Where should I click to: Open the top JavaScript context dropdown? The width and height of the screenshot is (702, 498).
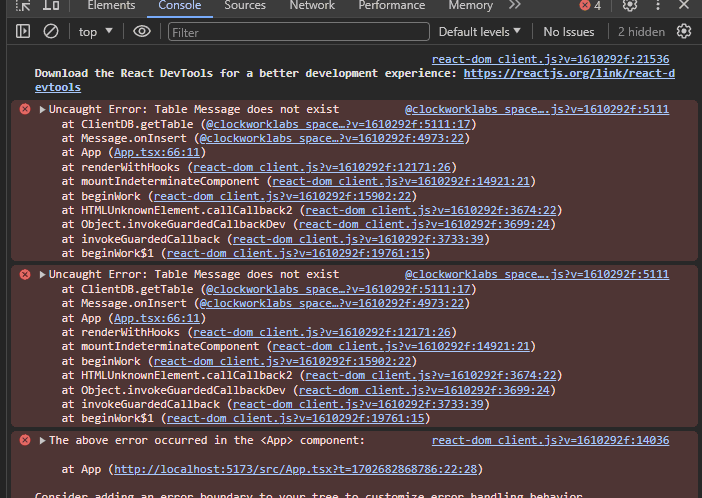point(96,32)
